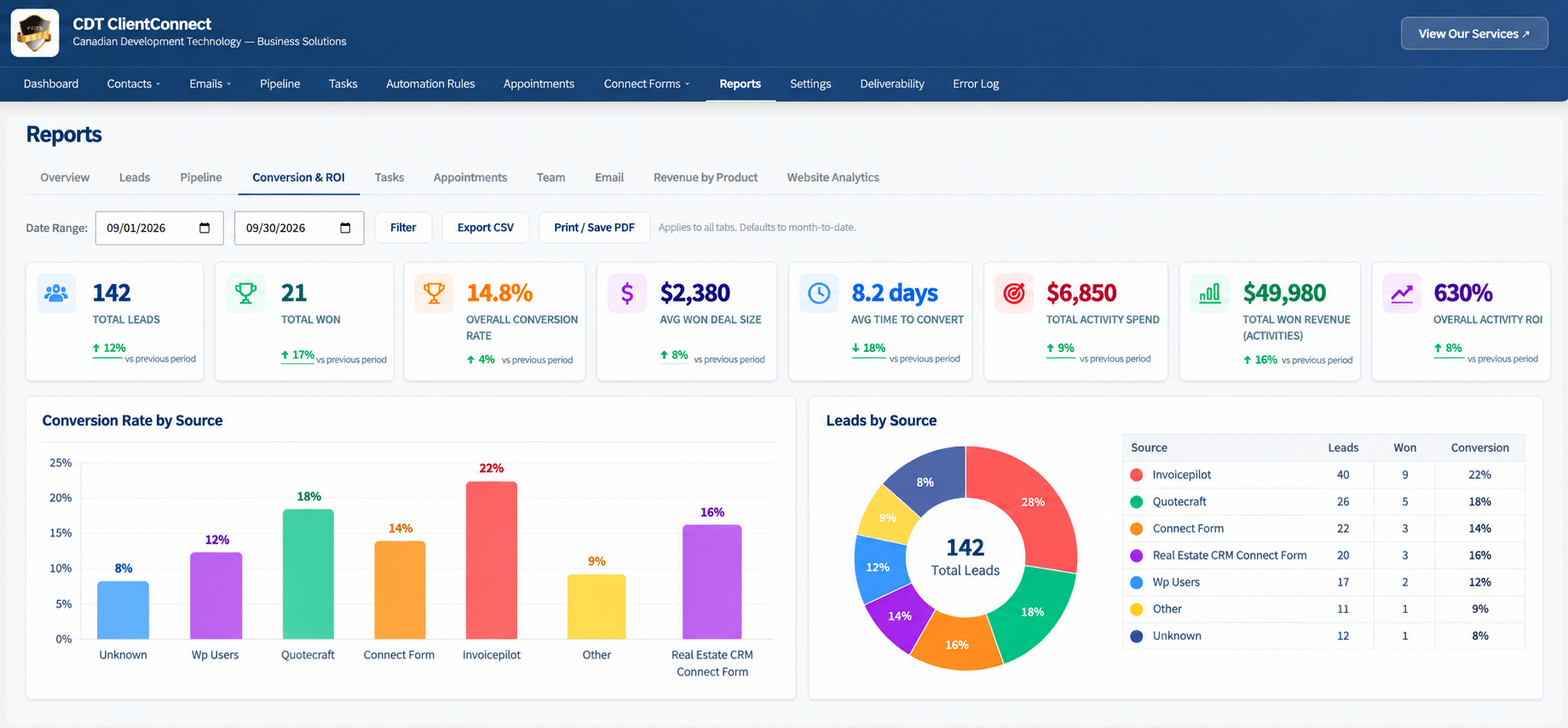Click the Overall Conversion Rate orange trophy icon
The height and width of the screenshot is (728, 1568).
(434, 293)
